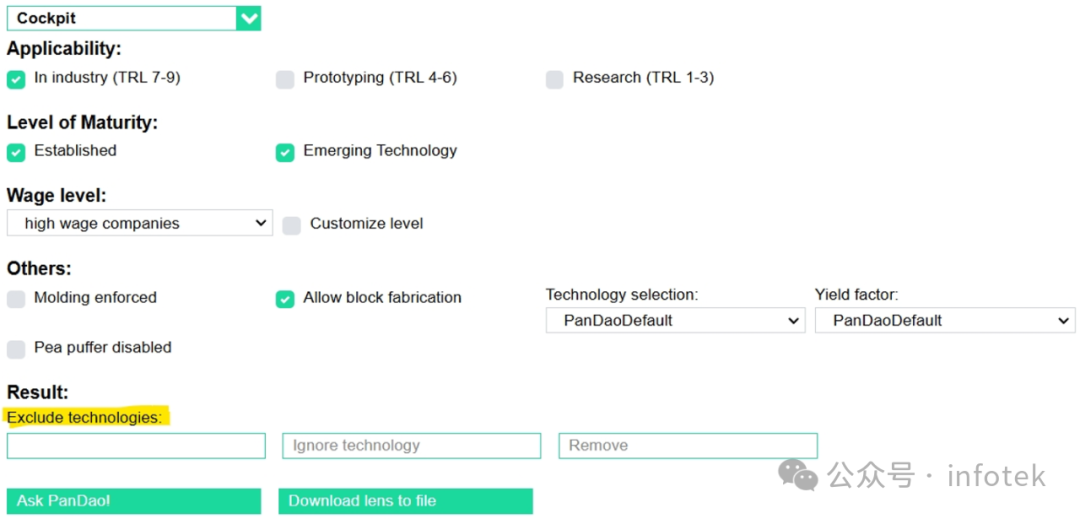
Task: Open the high wage companies dropdown
Action: [139, 223]
